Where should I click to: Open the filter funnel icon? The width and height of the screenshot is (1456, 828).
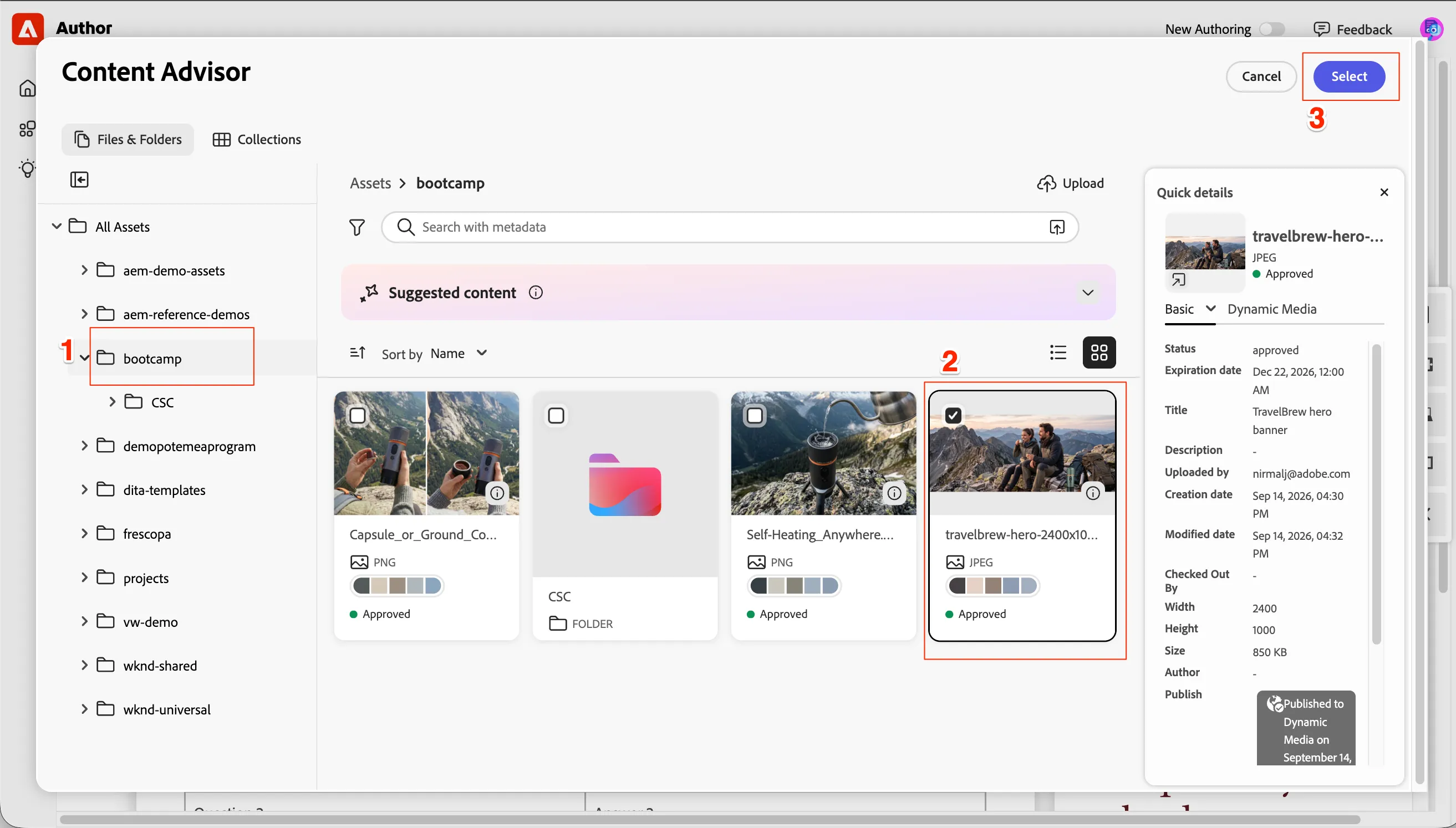[357, 227]
